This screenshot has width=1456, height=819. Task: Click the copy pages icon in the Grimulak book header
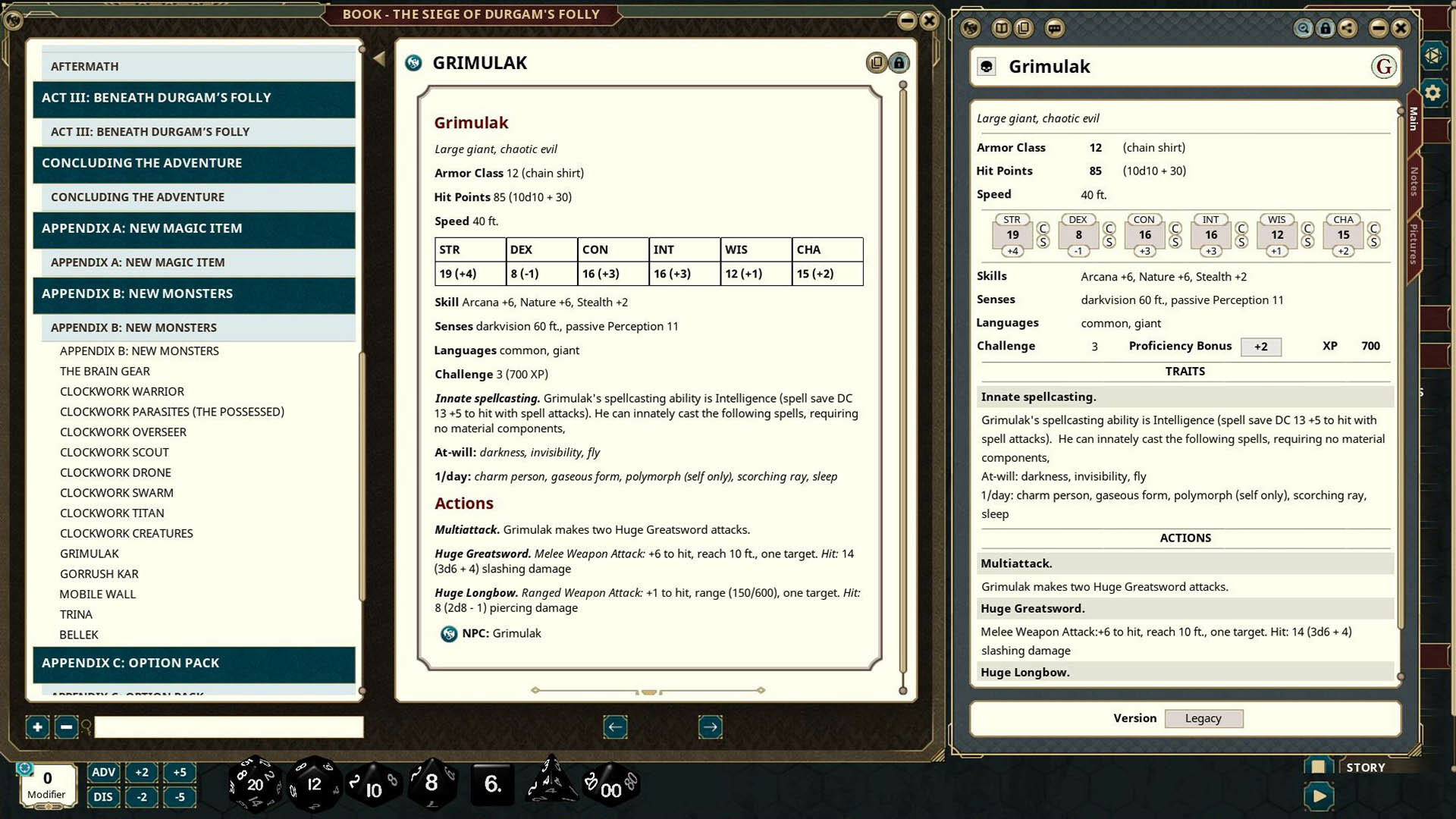click(x=877, y=62)
